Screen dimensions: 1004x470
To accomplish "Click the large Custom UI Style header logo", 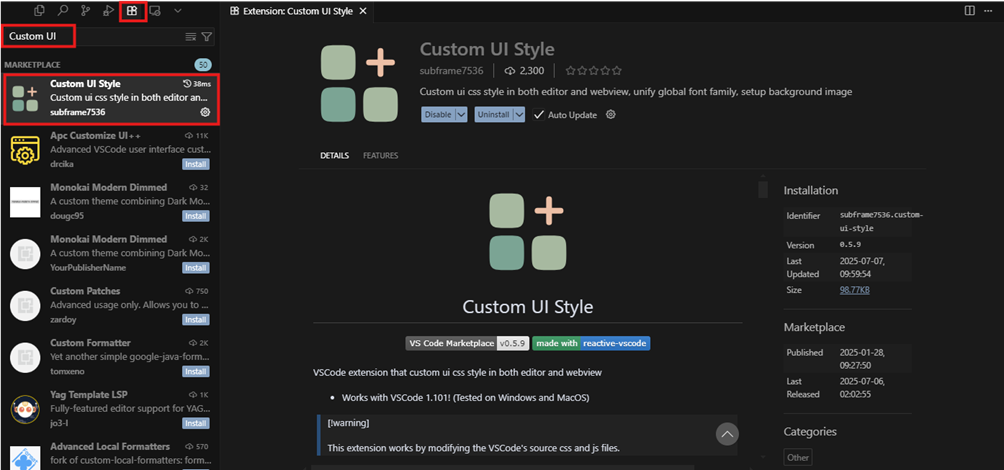I will pos(360,83).
